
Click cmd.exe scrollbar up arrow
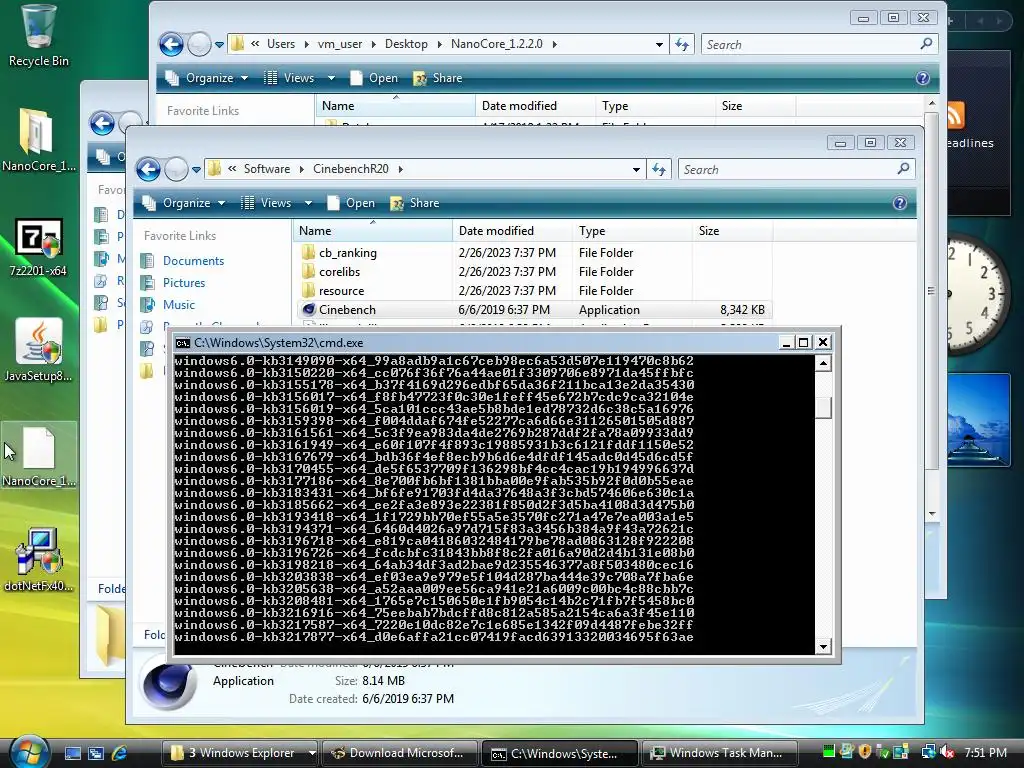[x=824, y=363]
